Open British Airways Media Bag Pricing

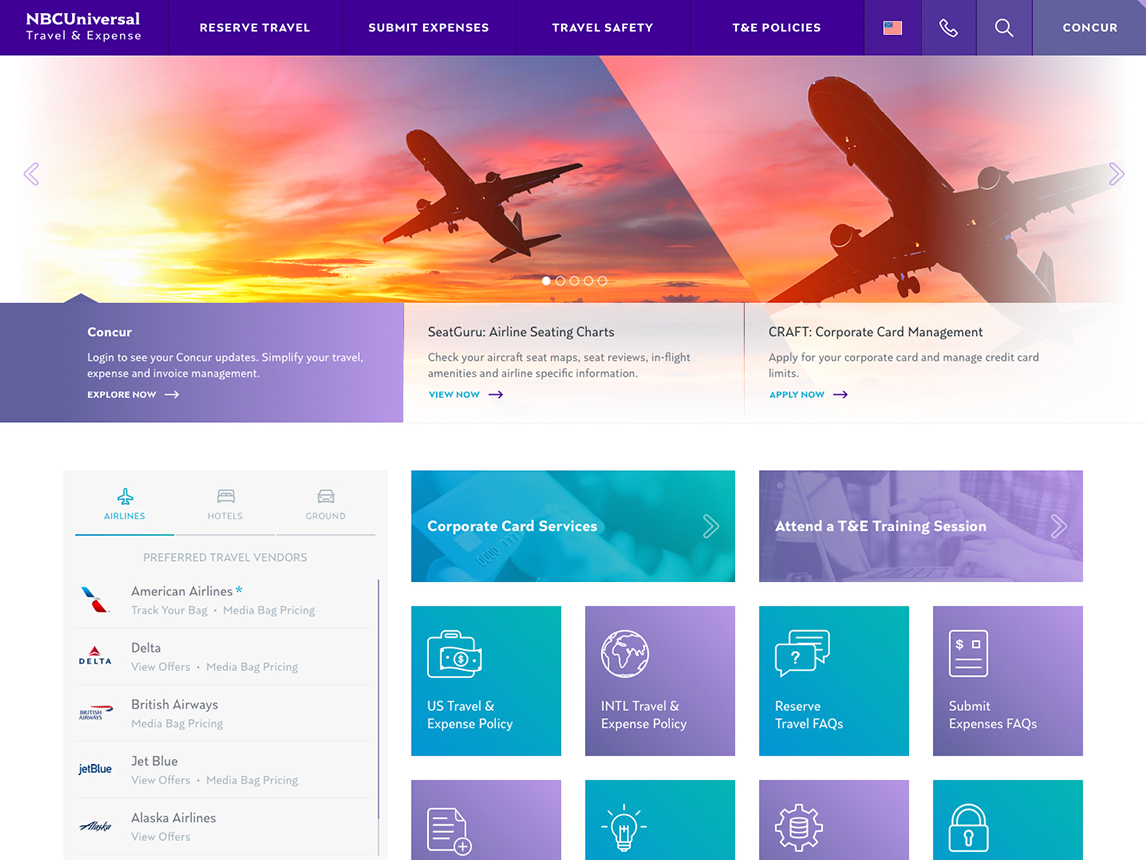click(x=177, y=723)
